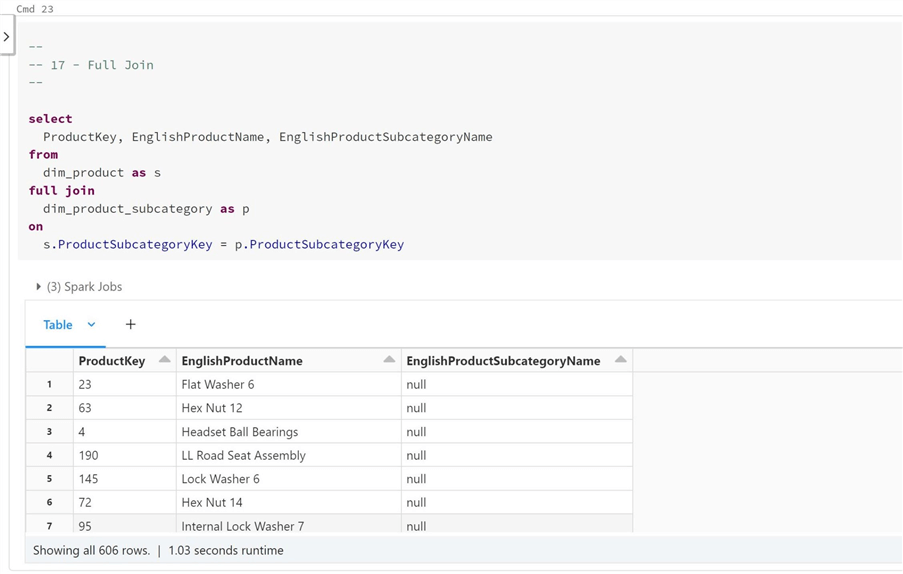Screen dimensions: 903x574
Task: Select the Internal Lock Washer 7 cell
Action: 289,525
